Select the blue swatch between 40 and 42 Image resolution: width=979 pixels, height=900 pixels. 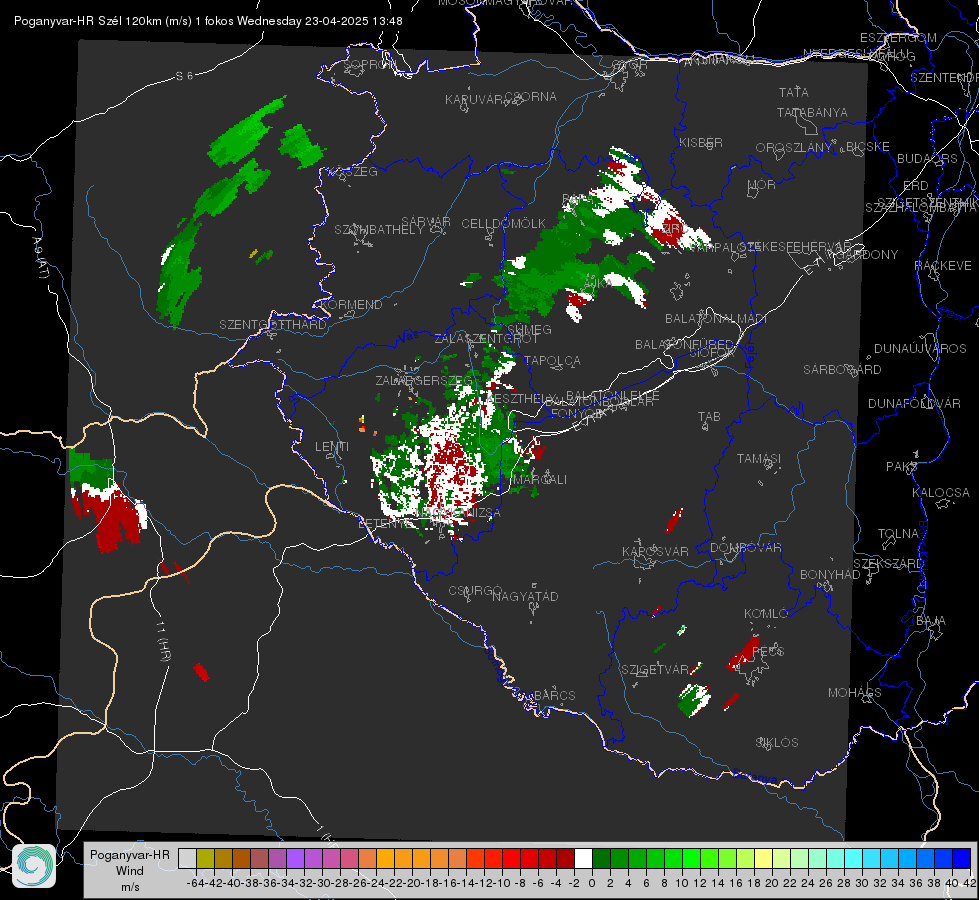tap(962, 858)
